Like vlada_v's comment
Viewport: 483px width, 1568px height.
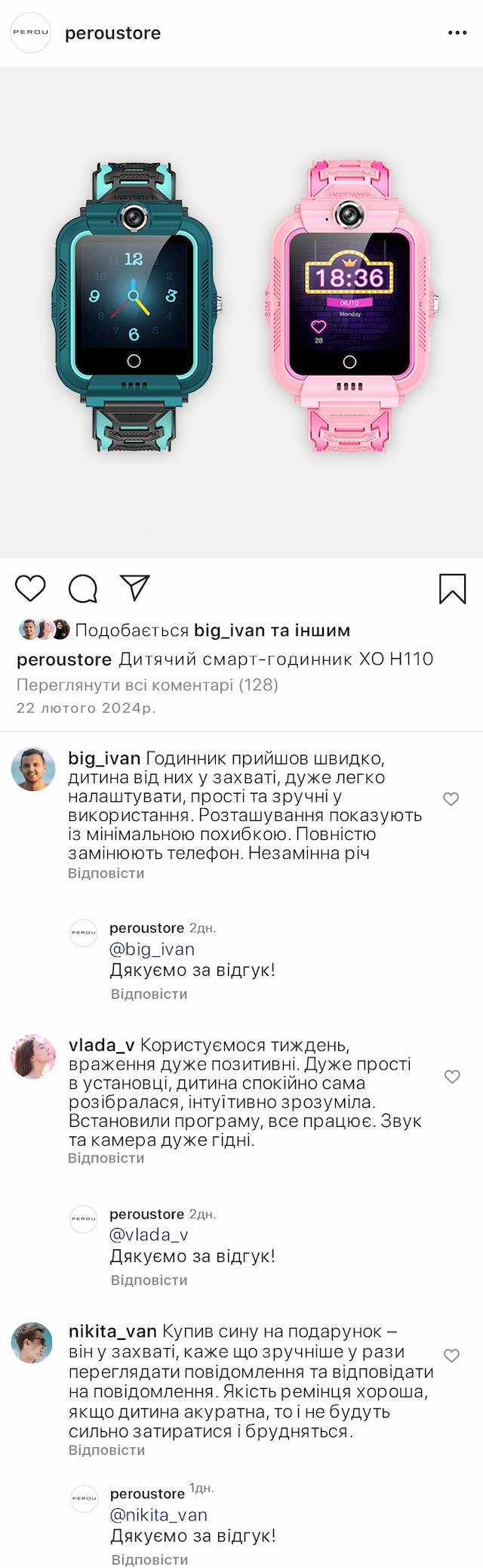(x=452, y=1076)
